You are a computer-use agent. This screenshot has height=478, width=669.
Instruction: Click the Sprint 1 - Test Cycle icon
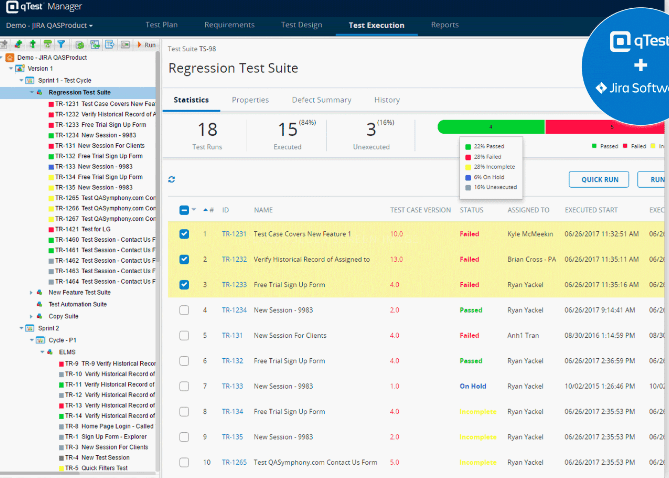[x=30, y=80]
